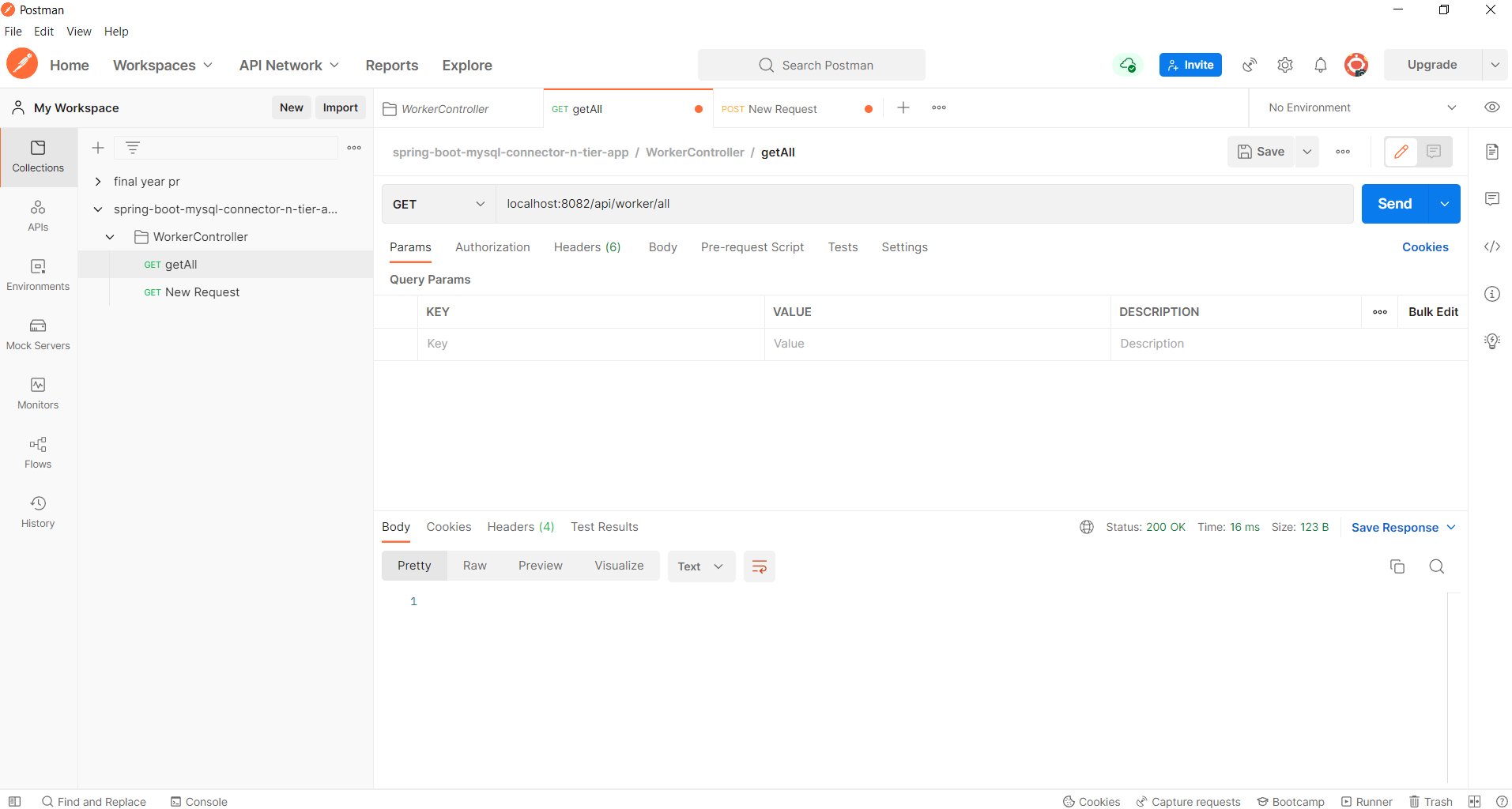Open the HTTP method GET dropdown
Screen dimensions: 1512x809
tap(439, 204)
